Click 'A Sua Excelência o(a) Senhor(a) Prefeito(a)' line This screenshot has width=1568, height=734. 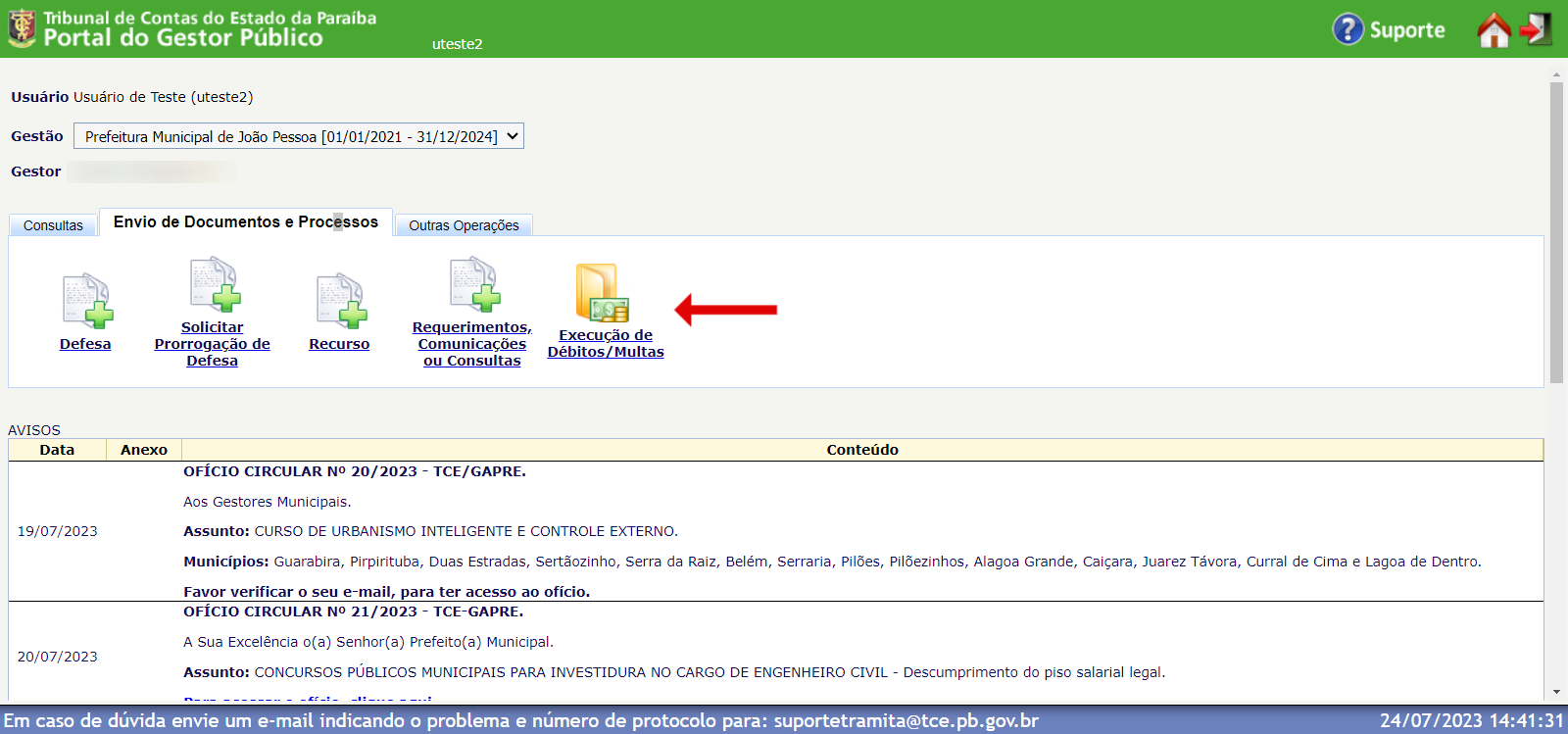368,642
